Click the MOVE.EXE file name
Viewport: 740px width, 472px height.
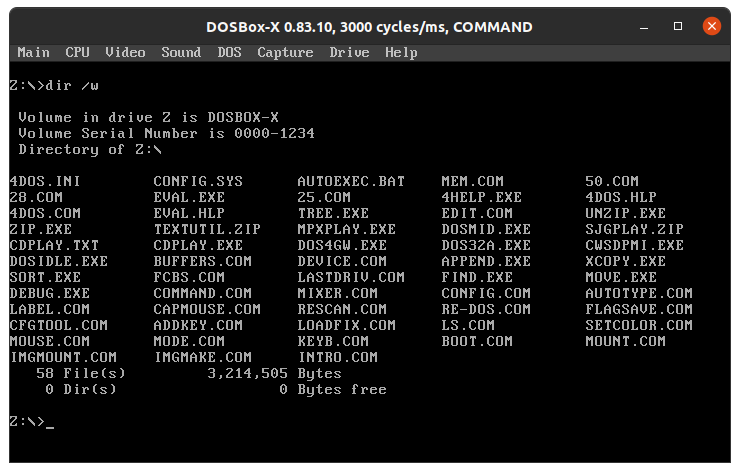(621, 278)
